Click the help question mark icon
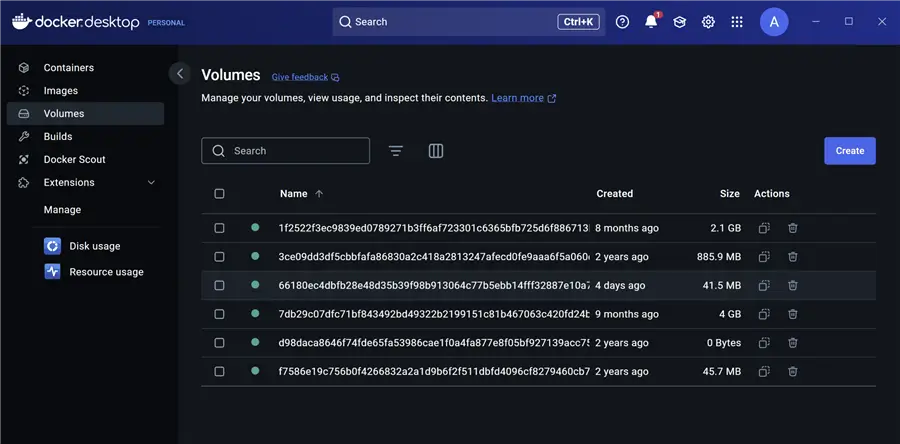Viewport: 900px width, 444px height. tap(622, 22)
